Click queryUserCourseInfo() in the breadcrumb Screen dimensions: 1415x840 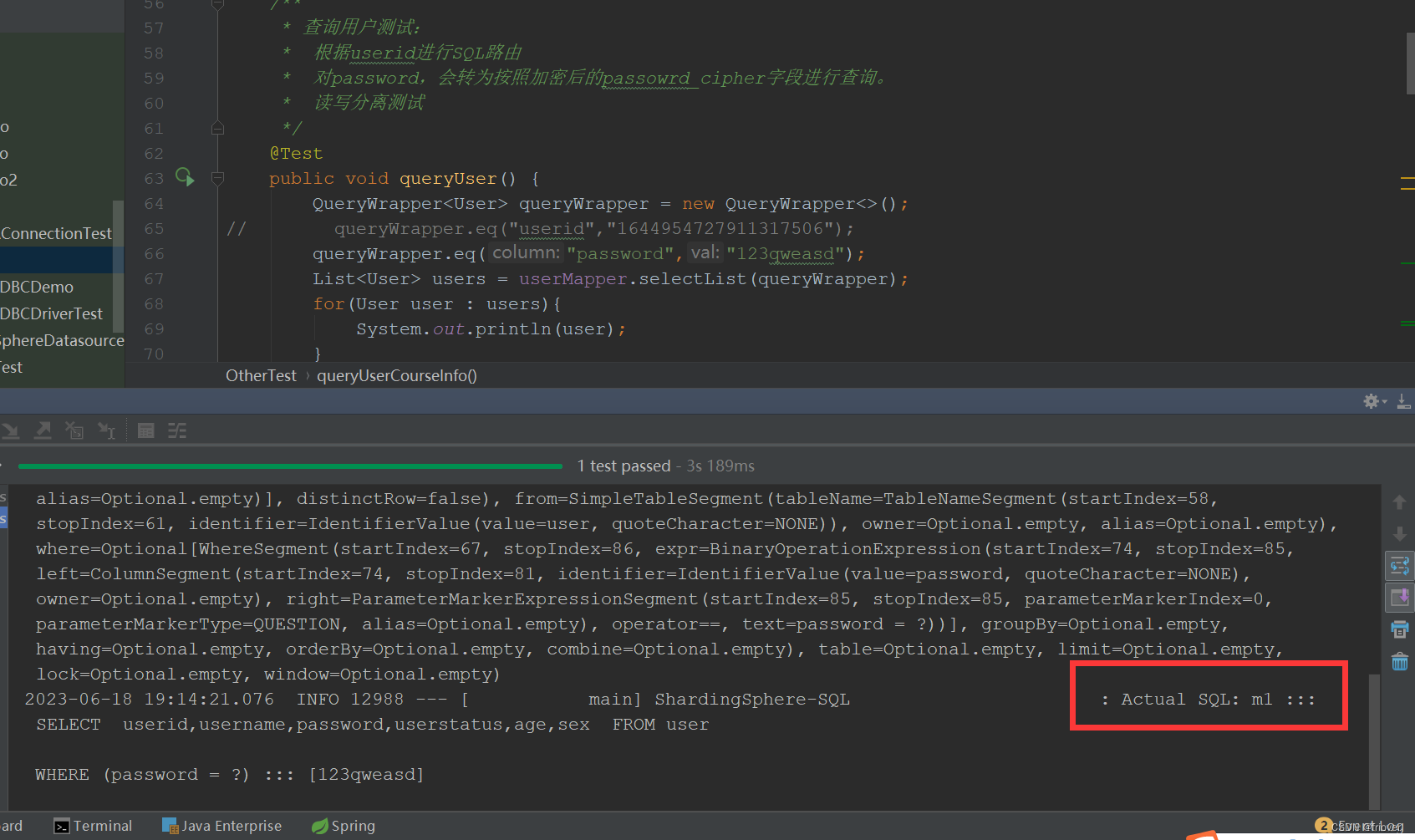397,375
